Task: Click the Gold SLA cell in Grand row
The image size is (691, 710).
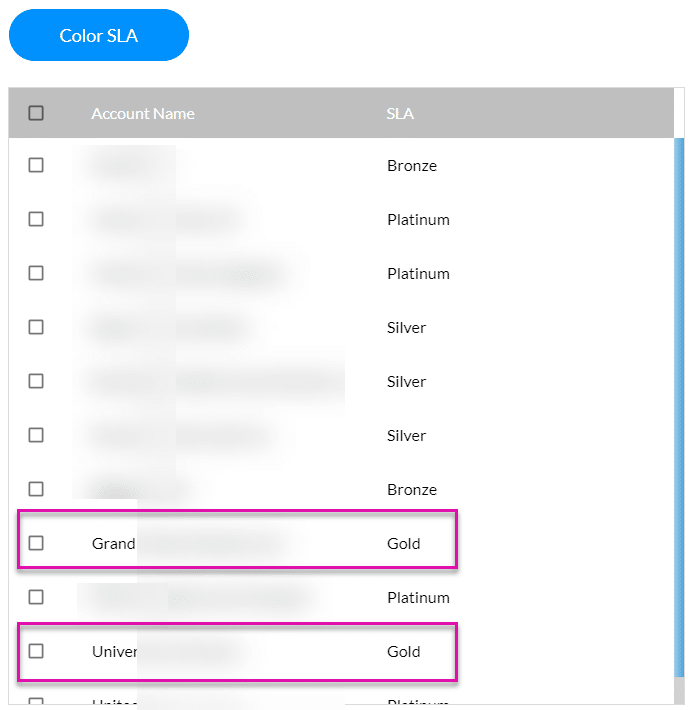Action: 404,544
